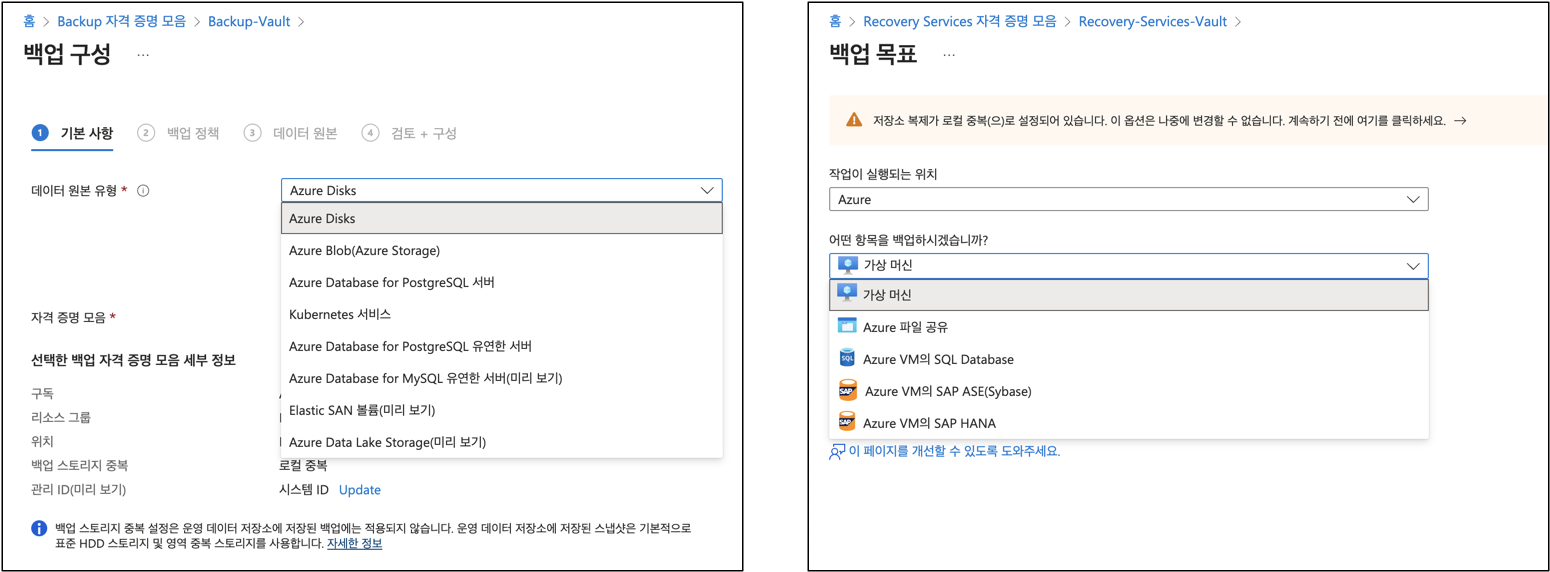Click the Update link next to 시스템 ID

pyautogui.click(x=360, y=490)
